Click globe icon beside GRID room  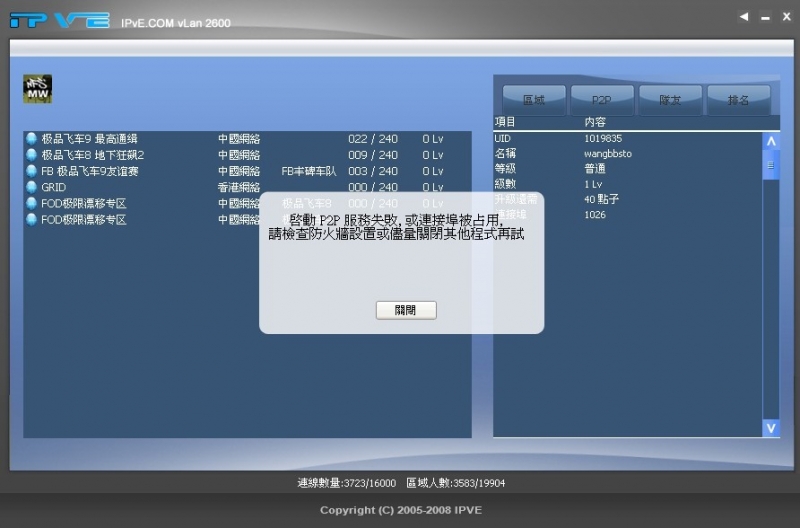32,187
